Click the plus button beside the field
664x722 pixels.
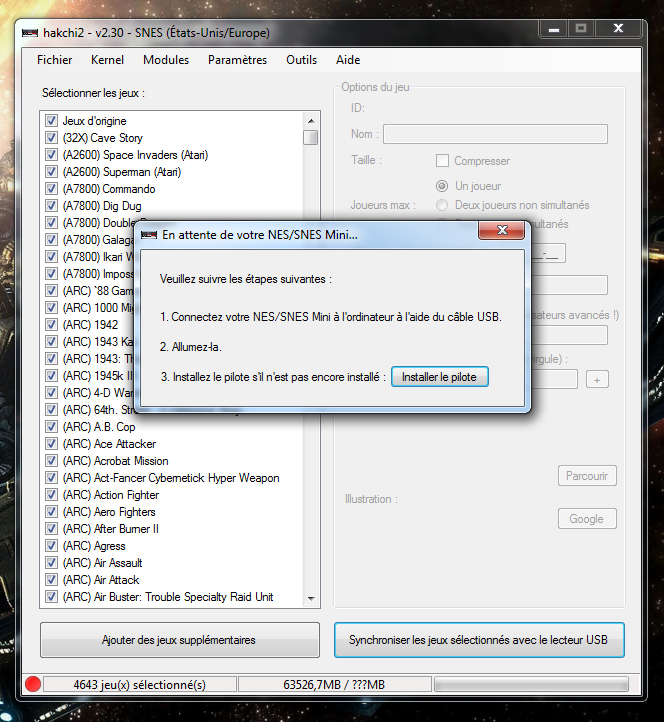pyautogui.click(x=597, y=380)
